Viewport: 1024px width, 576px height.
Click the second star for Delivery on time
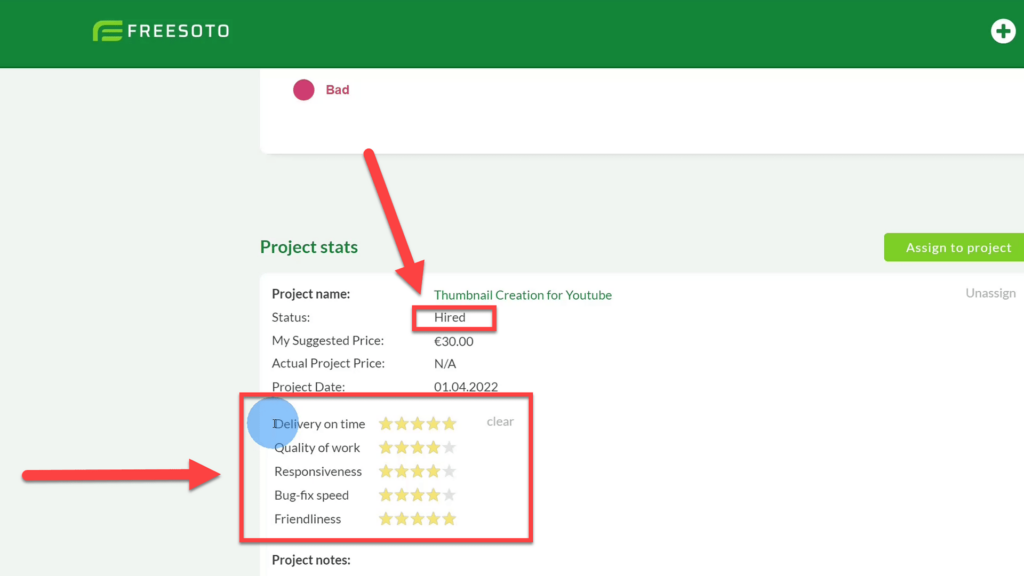pos(402,424)
